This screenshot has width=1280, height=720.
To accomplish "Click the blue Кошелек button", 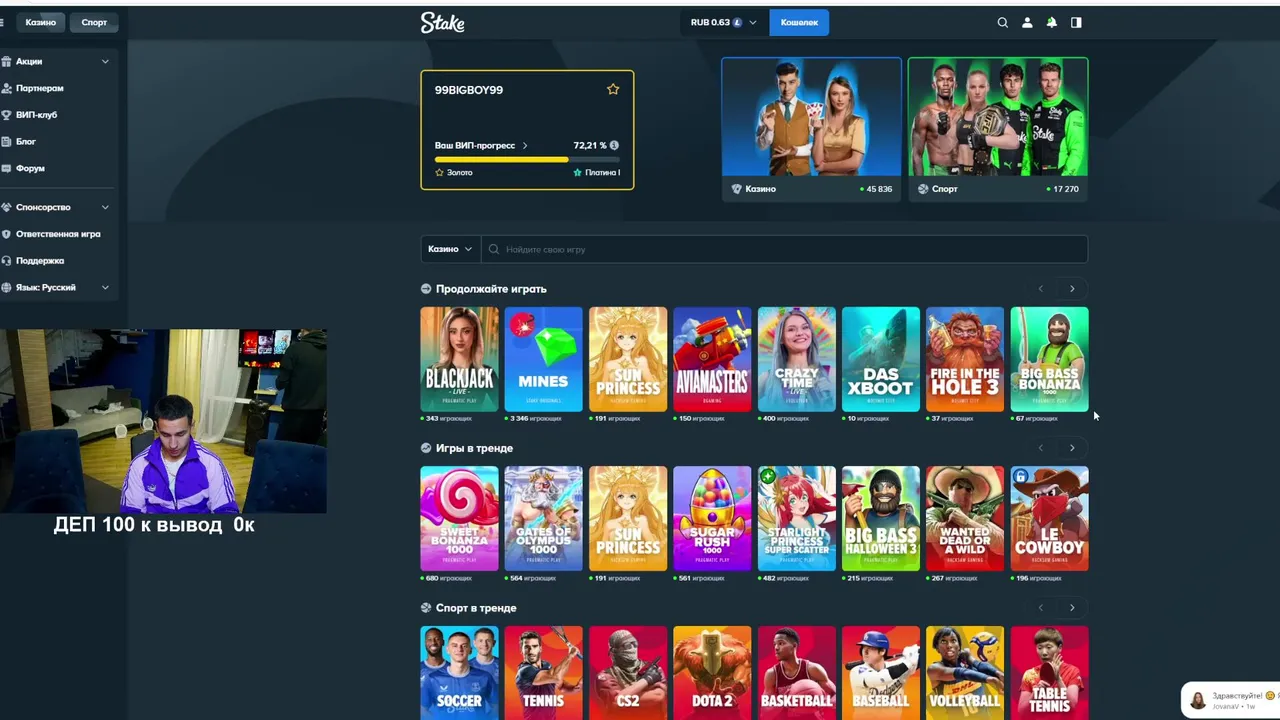I will point(799,22).
